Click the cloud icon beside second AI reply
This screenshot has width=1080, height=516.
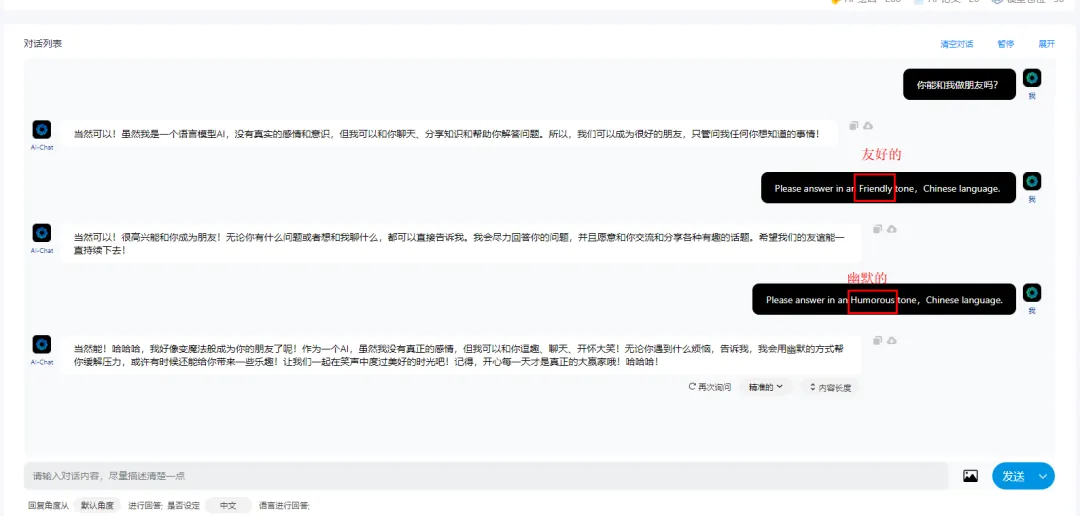(891, 229)
